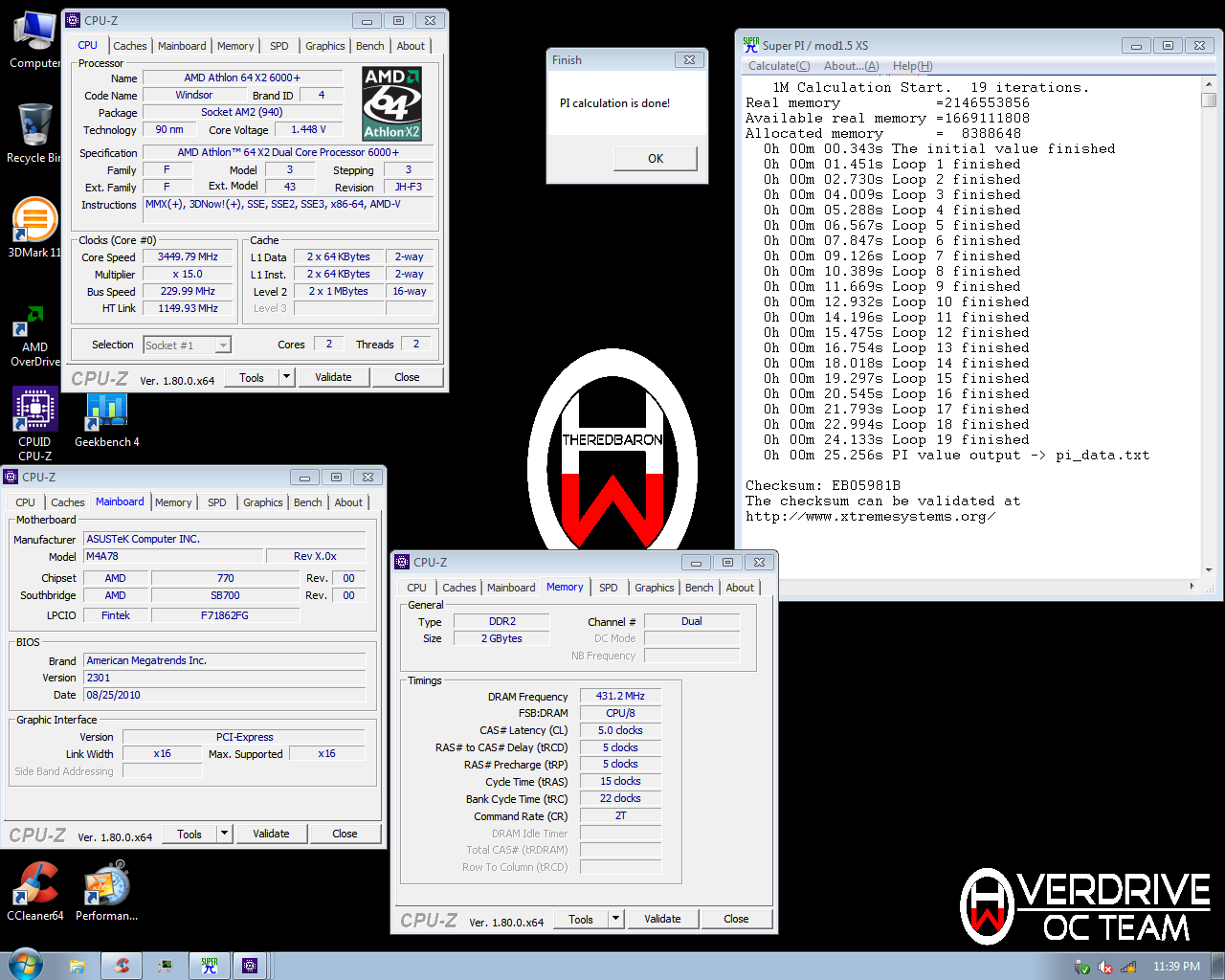
Task: Click the BIOS version 2301 field
Action: [225, 678]
